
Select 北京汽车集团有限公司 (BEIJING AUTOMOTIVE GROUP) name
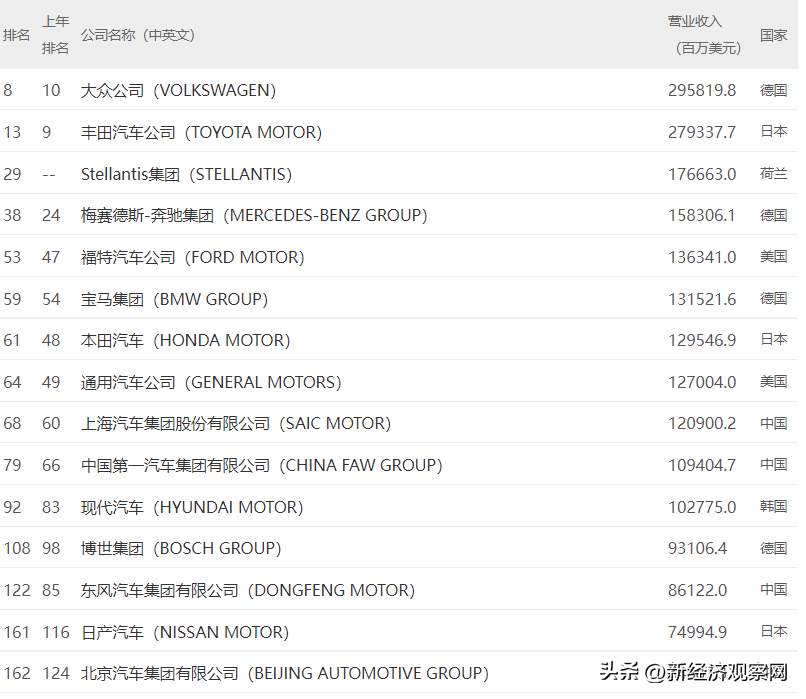tap(285, 674)
